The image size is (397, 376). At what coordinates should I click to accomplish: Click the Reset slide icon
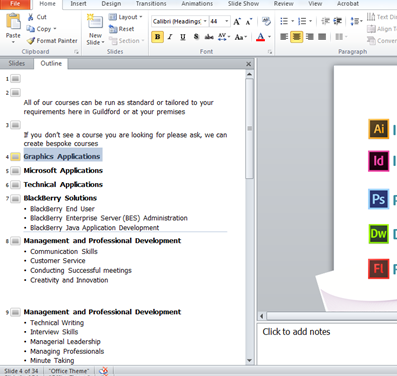click(x=113, y=29)
